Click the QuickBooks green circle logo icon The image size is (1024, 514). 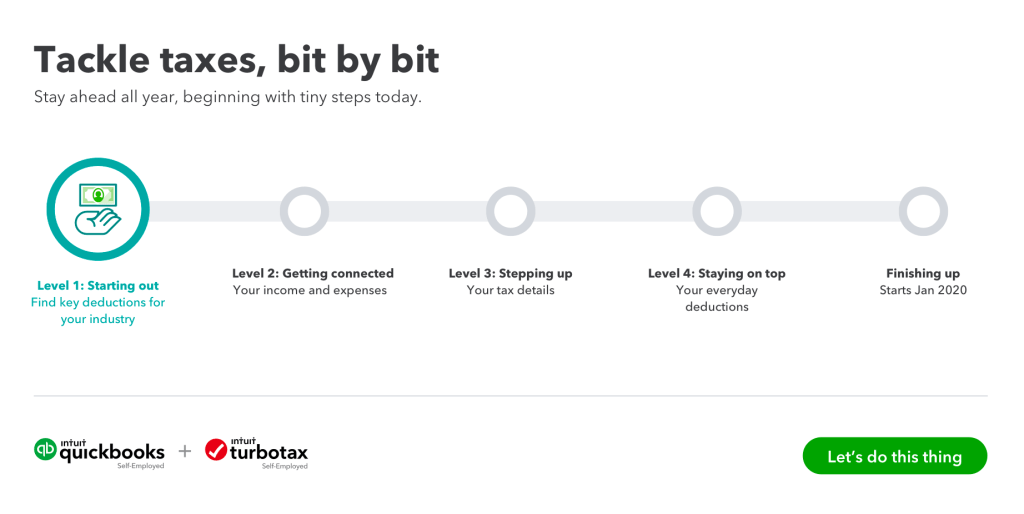(46, 450)
